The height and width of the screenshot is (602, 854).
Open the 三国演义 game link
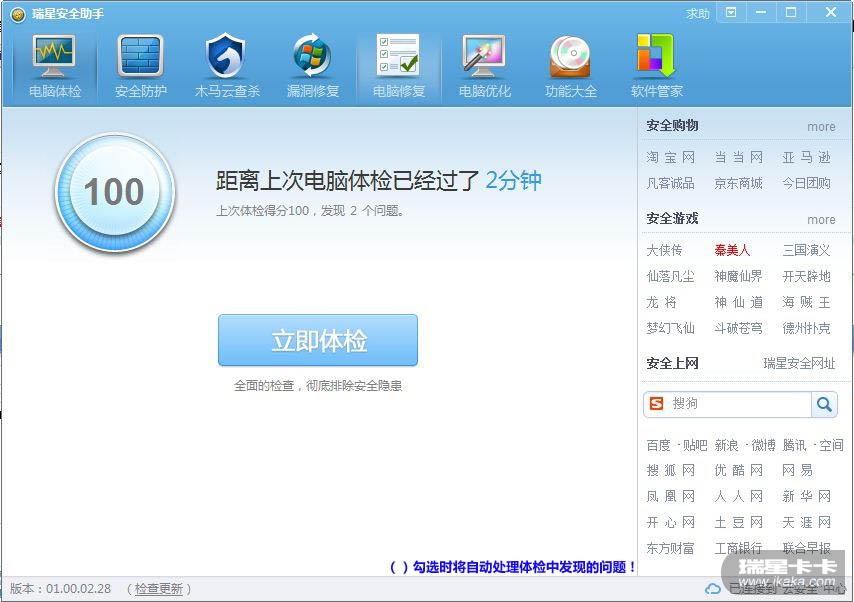[x=807, y=251]
